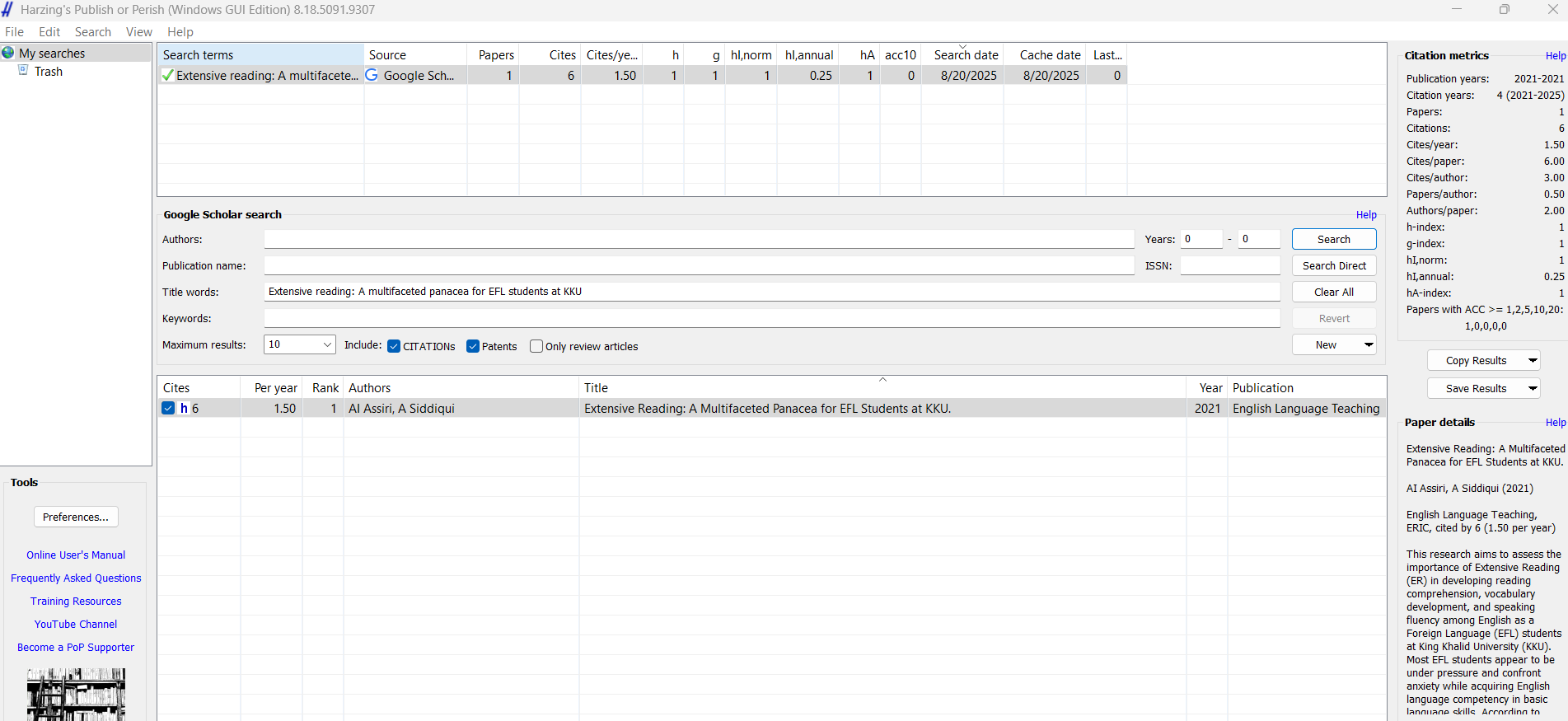Click green checkmark icon on the search row
The width and height of the screenshot is (1568, 721).
coord(168,76)
